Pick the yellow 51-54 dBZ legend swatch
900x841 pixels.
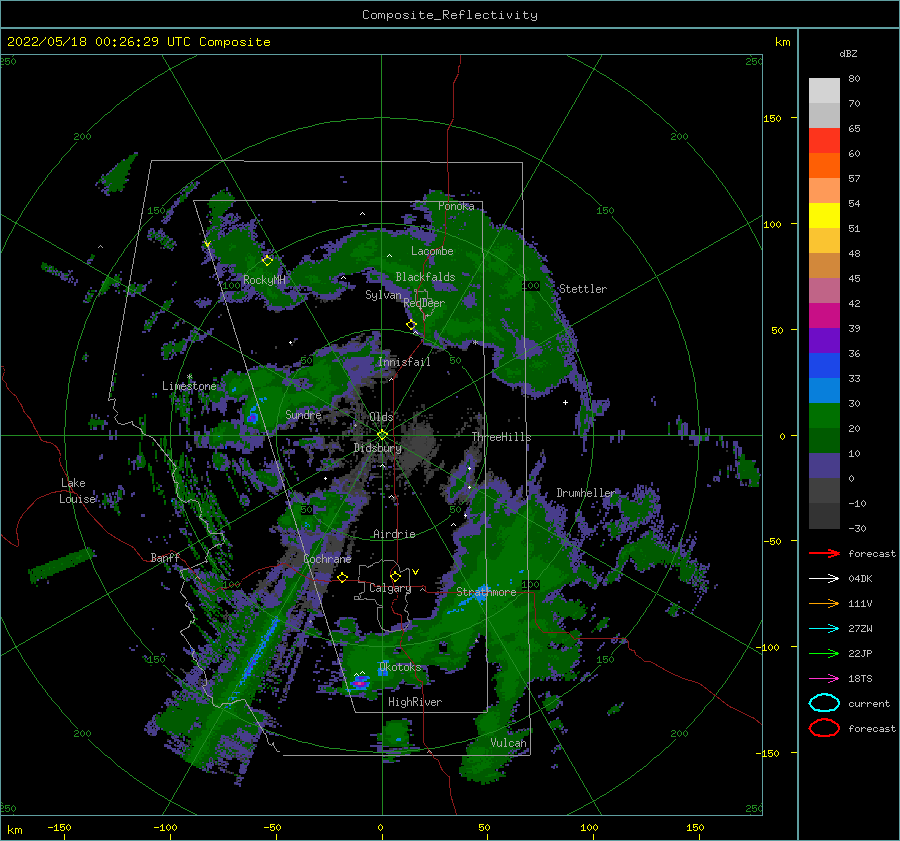[824, 215]
